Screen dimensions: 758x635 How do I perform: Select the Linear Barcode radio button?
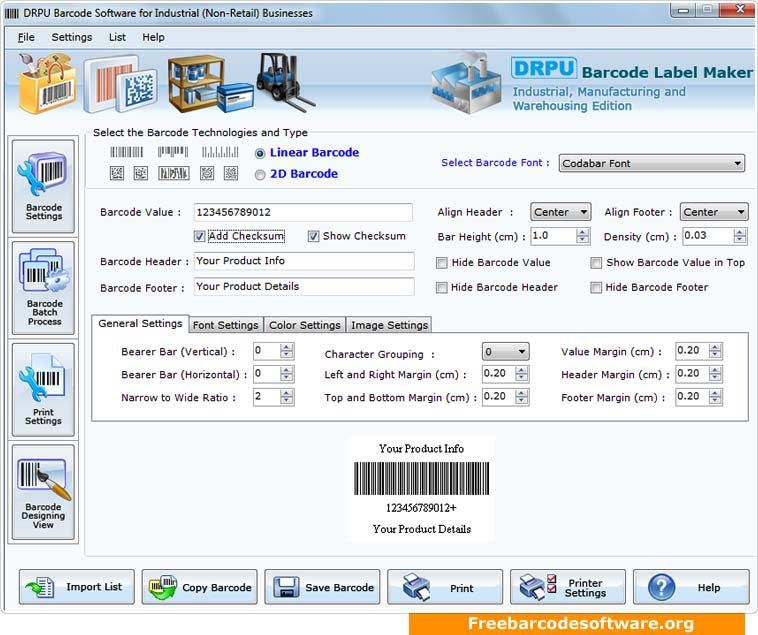(260, 154)
